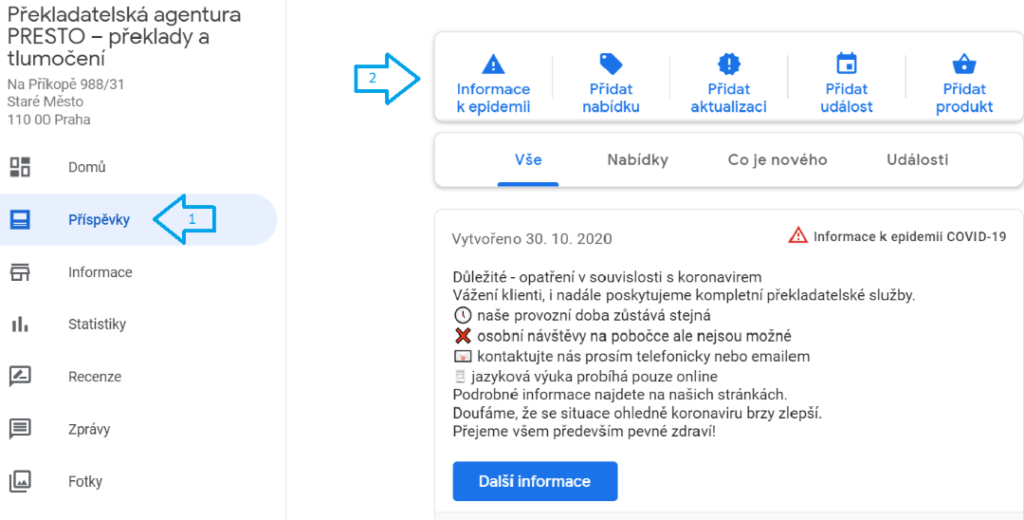Viewport: 1024px width, 520px height.
Task: Click the Přidat událost calendar icon
Action: click(x=846, y=64)
